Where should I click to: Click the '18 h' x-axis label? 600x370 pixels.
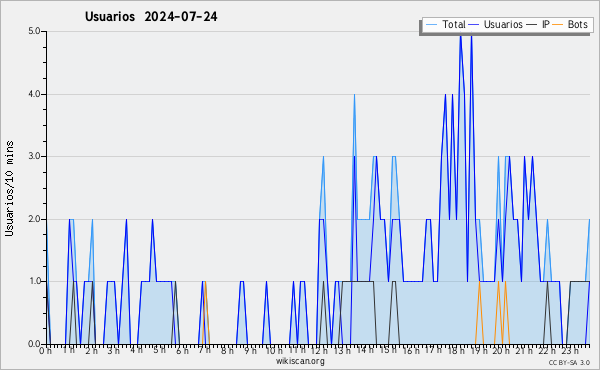coord(456,351)
